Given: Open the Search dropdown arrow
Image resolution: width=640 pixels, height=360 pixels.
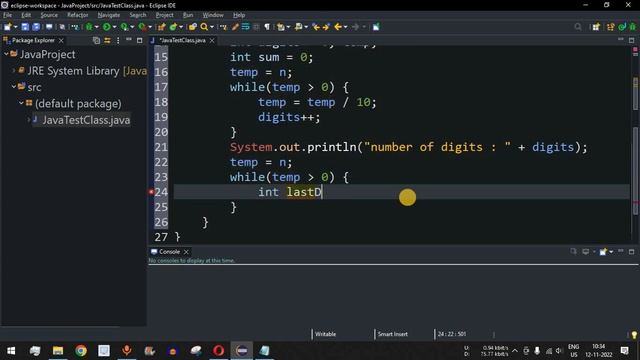Looking at the screenshot, I should pyautogui.click(x=212, y=27).
